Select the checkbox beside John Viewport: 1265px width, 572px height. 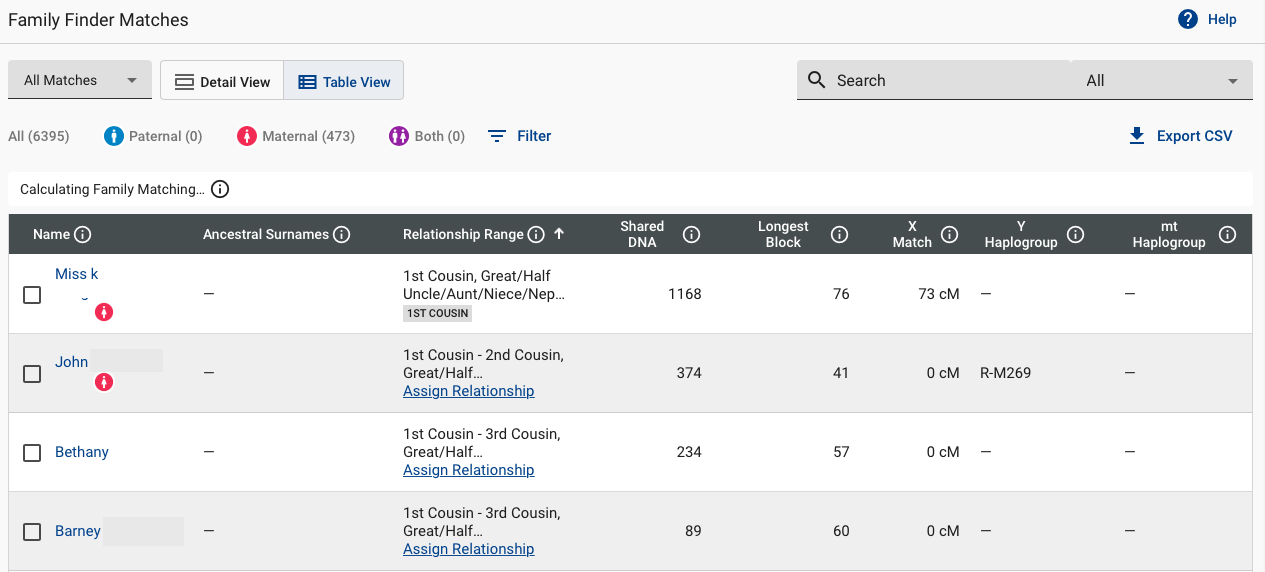click(32, 373)
